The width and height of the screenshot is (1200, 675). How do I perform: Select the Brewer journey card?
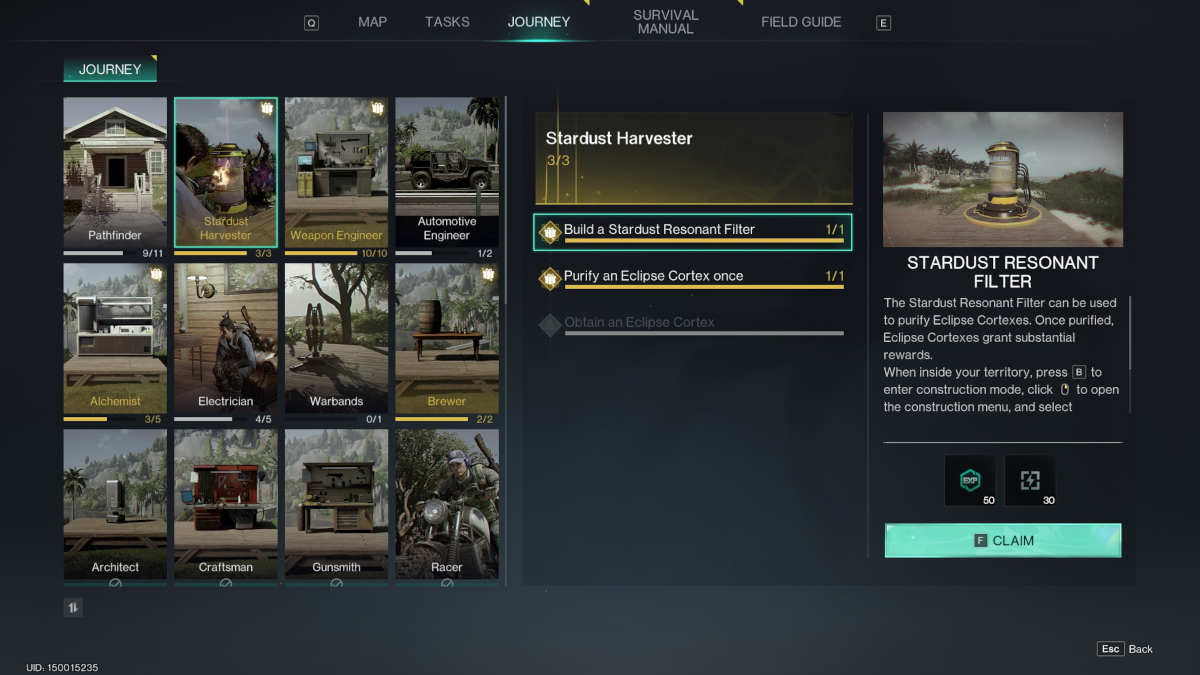(x=447, y=338)
